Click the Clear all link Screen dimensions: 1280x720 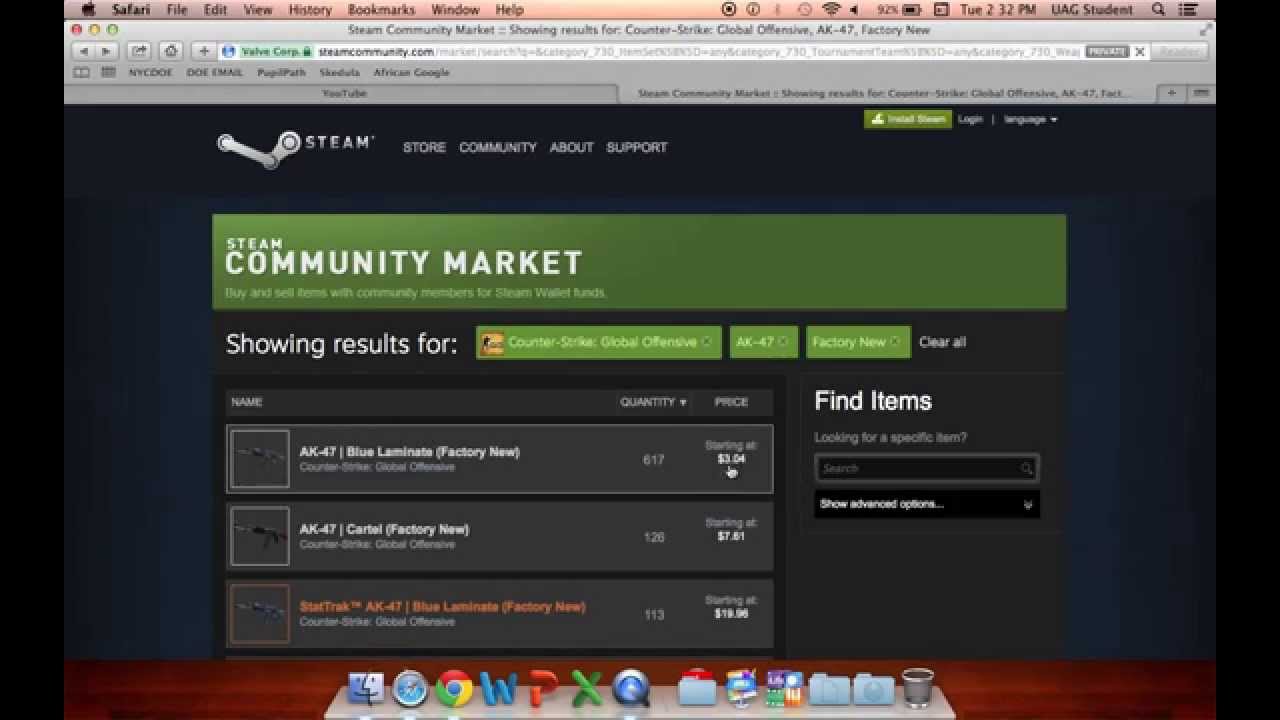click(x=942, y=342)
